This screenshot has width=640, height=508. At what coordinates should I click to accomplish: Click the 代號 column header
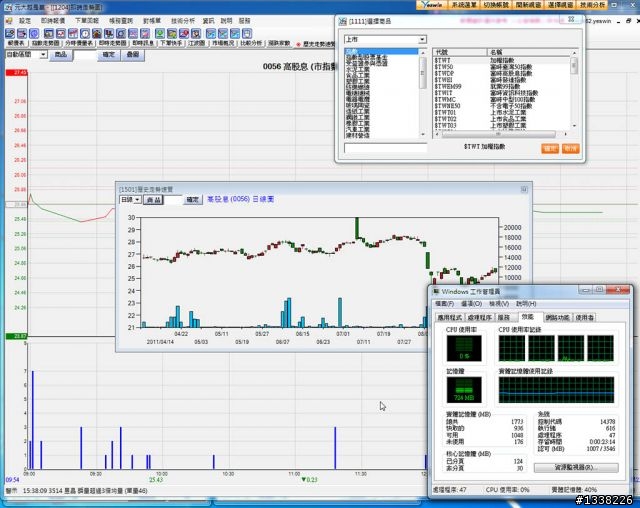(460, 52)
